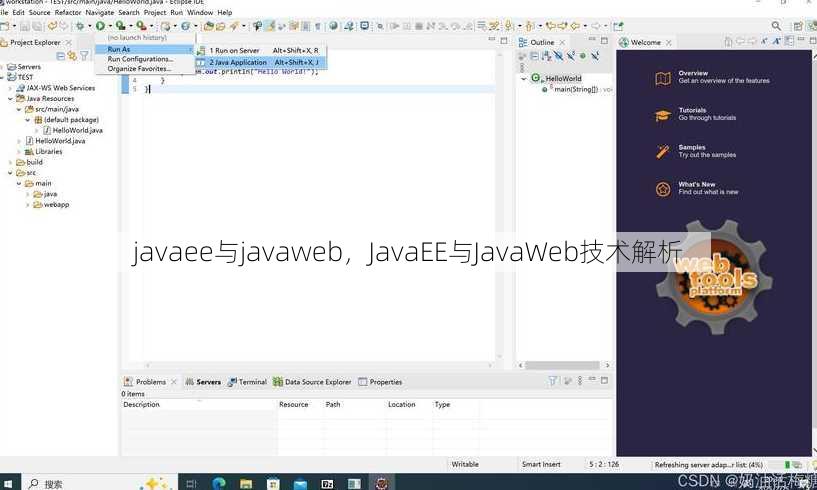The width and height of the screenshot is (817, 490).
Task: Click the Back navigation arrow in toolbar
Action: [x=575, y=26]
